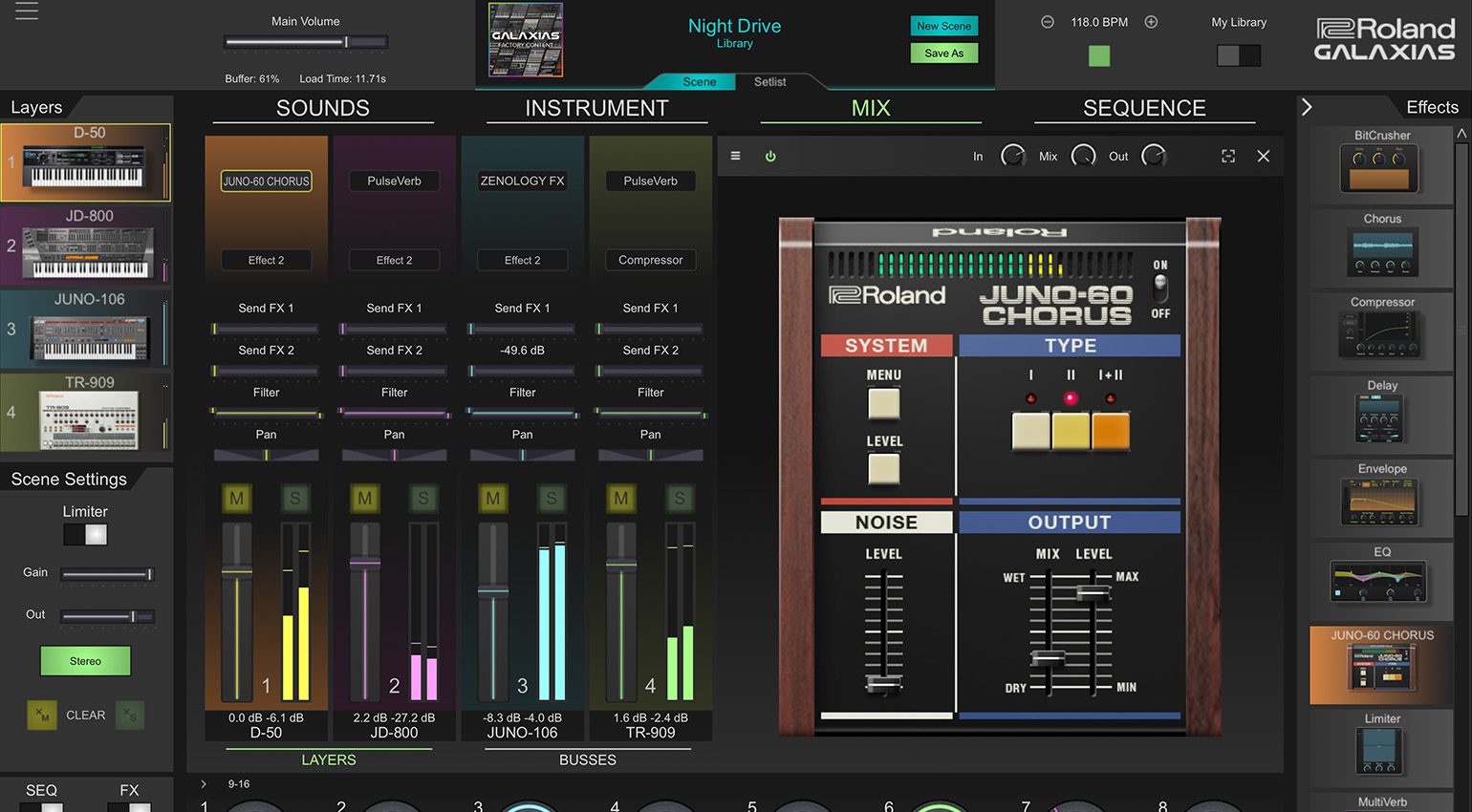Viewport: 1472px width, 812px height.
Task: Click the Galaxias factory content scene image
Action: point(526,40)
